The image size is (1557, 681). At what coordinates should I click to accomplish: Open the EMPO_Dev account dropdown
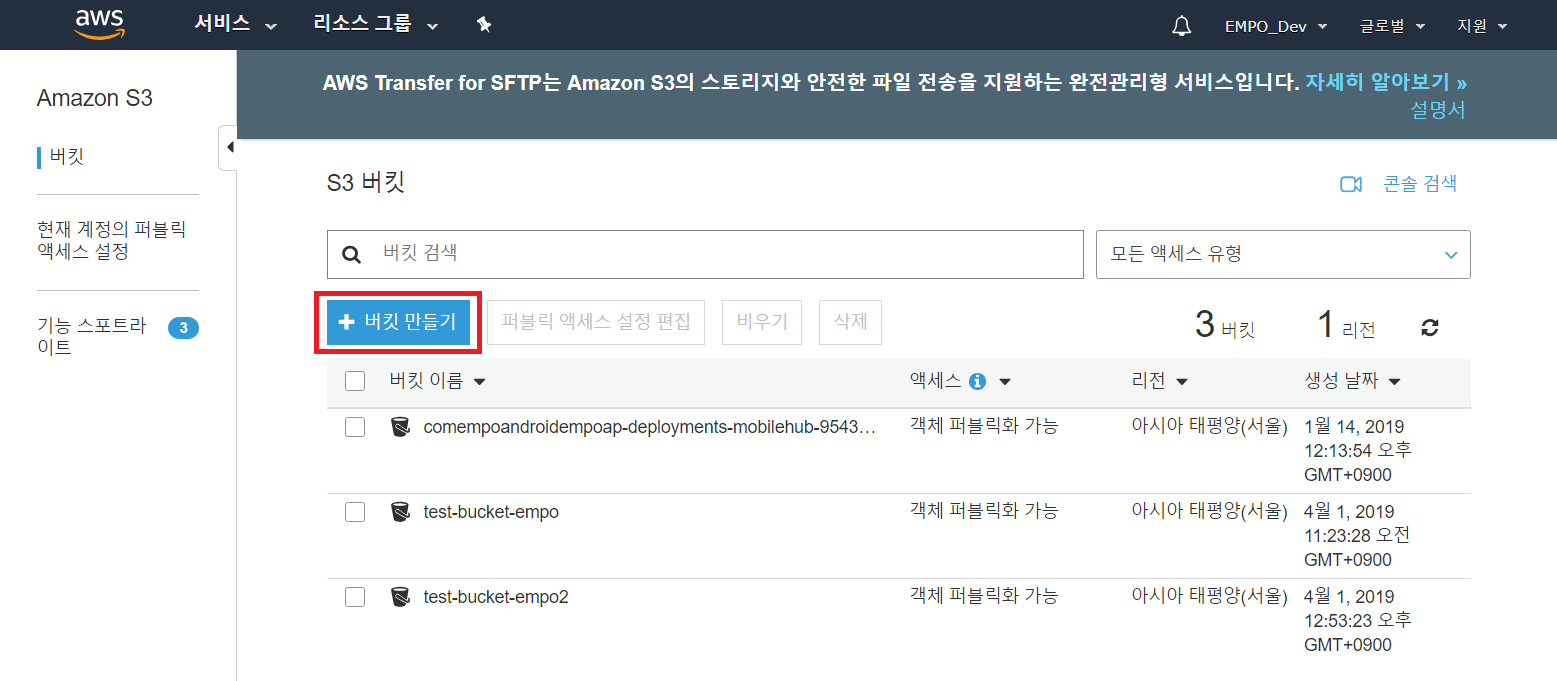tap(1276, 26)
